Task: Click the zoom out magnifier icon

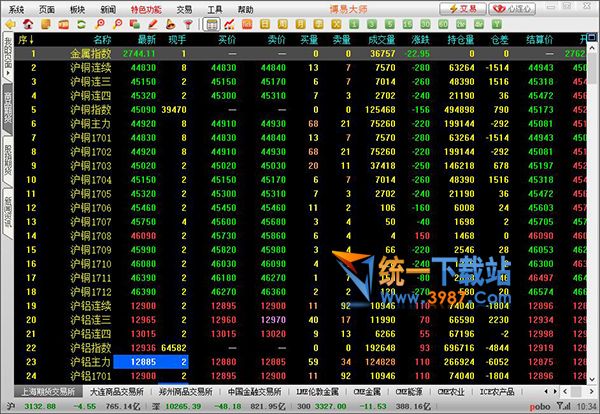Action: (117, 24)
